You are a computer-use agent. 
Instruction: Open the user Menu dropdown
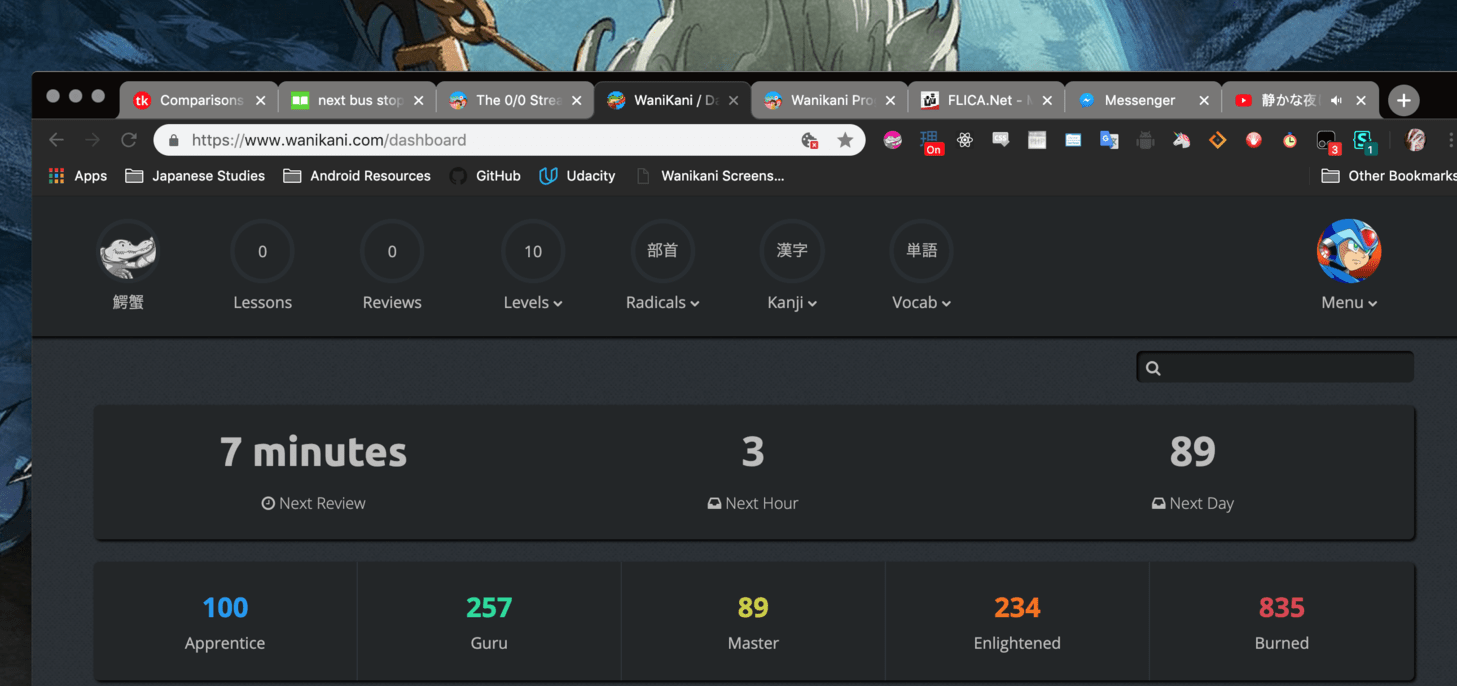[1349, 302]
